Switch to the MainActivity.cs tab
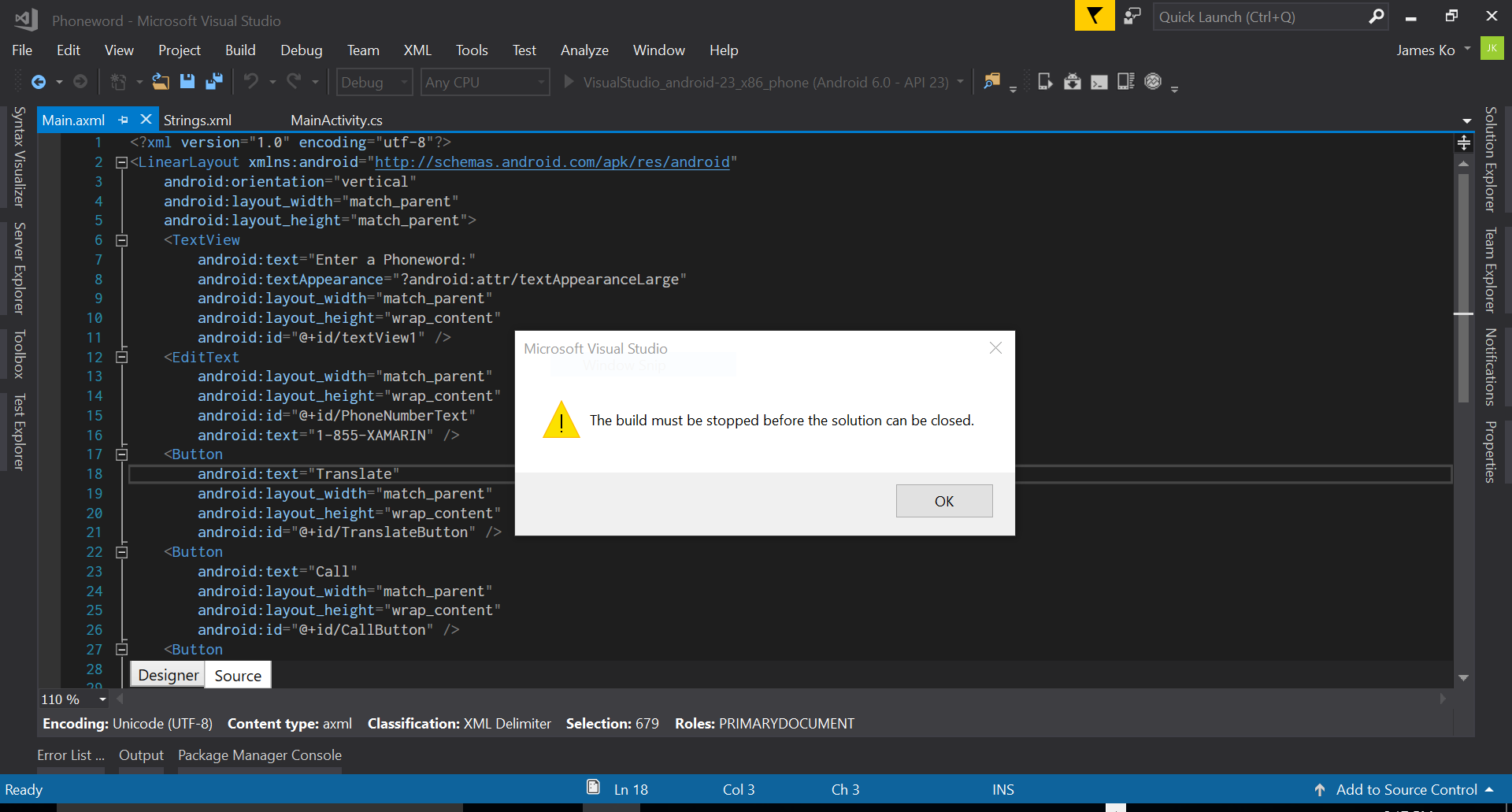 336,121
